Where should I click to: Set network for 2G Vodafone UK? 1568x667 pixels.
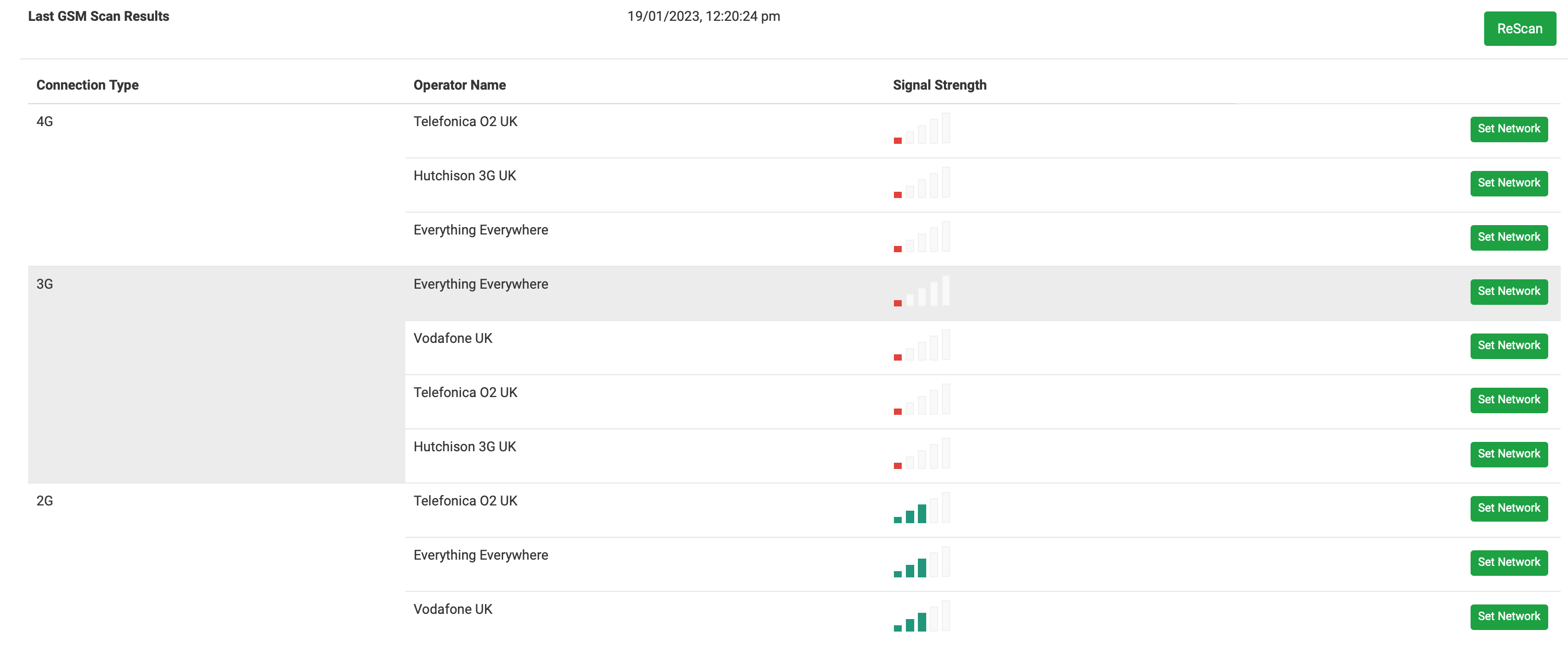coord(1508,617)
